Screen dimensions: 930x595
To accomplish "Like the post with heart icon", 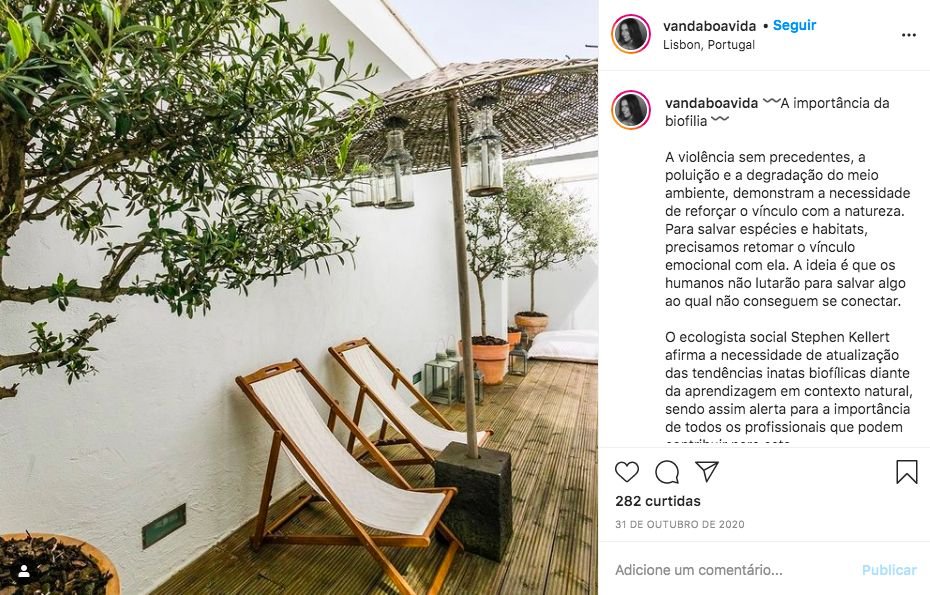I will click(626, 472).
